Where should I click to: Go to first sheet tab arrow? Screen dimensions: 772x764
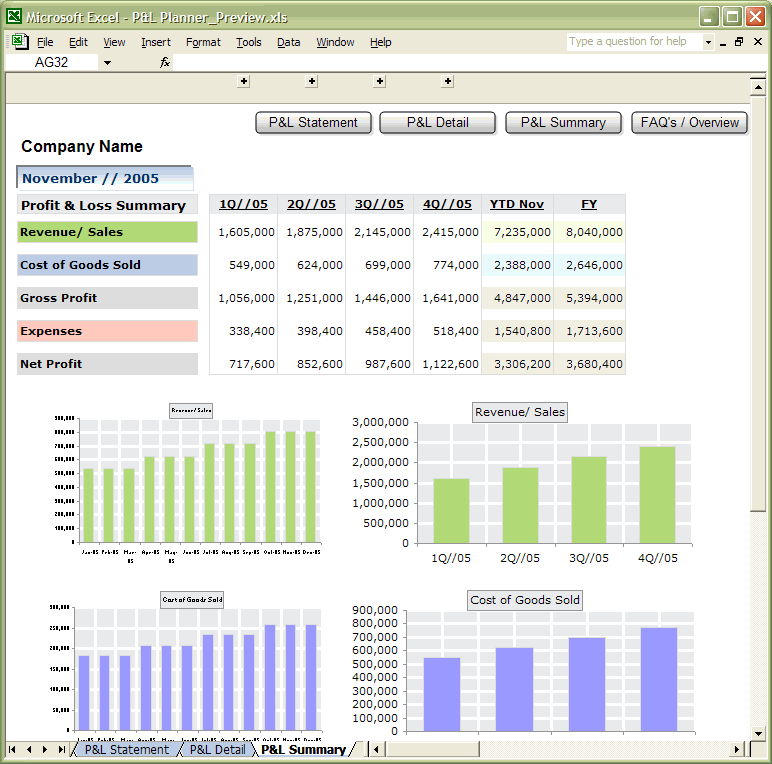pos(12,749)
